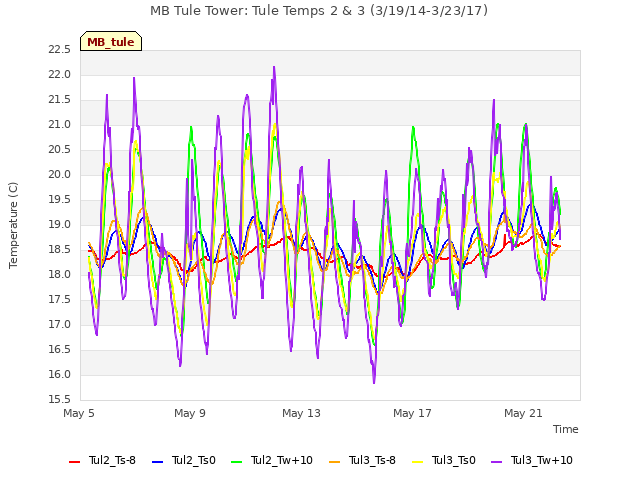Click the orange Tul3_Ts-8 legend swatch
Viewport: 640px width, 480px height.
coord(334,462)
